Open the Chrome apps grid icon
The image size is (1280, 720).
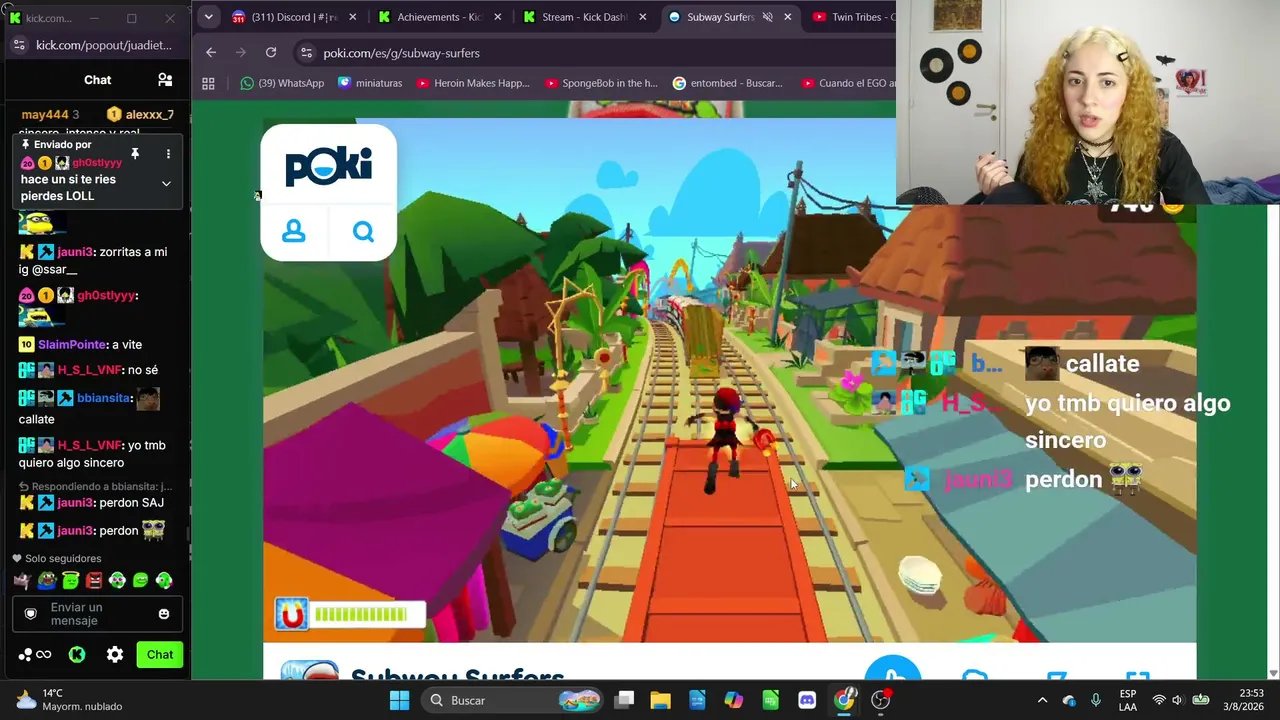[x=208, y=84]
